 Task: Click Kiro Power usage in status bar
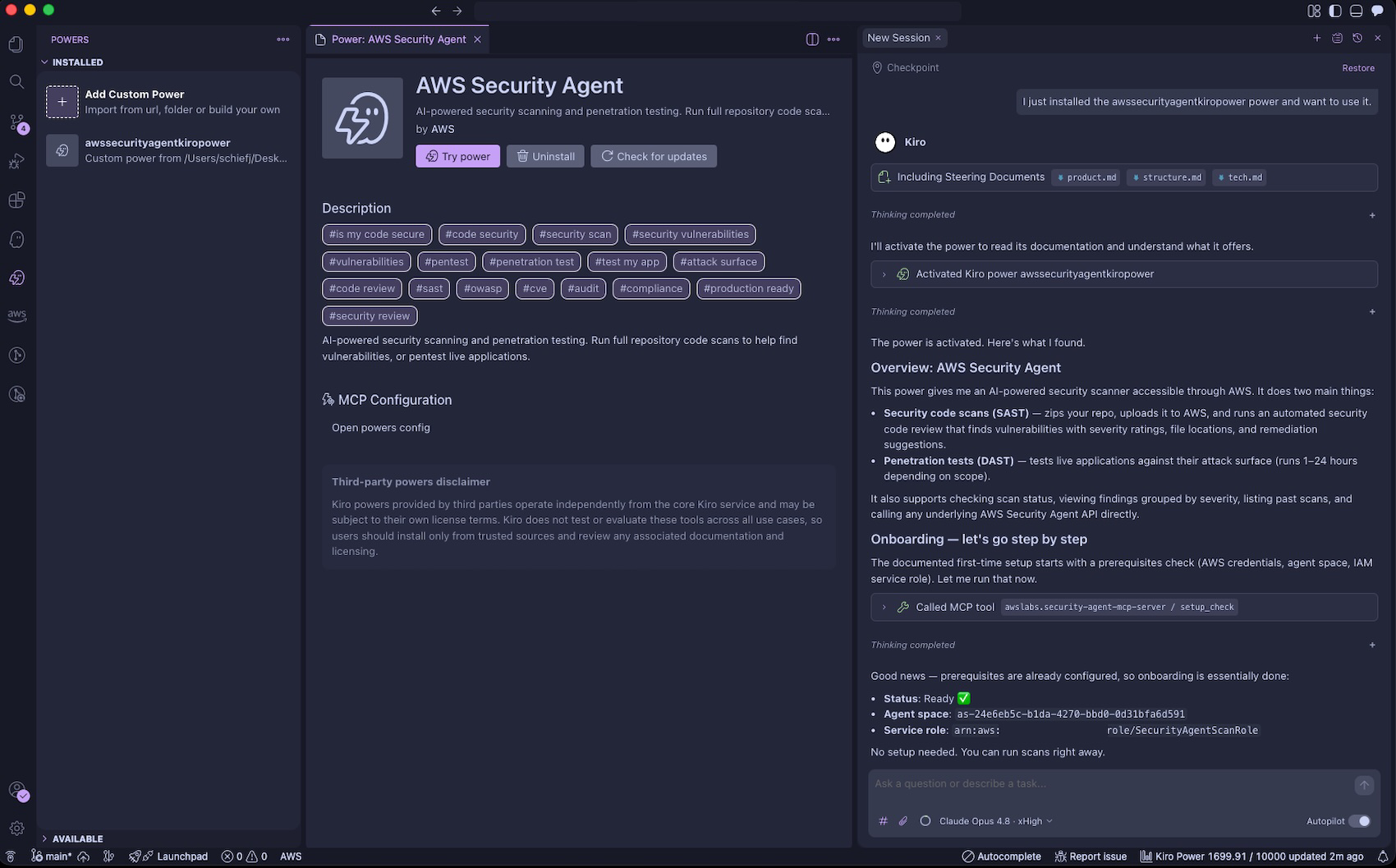coord(1254,857)
